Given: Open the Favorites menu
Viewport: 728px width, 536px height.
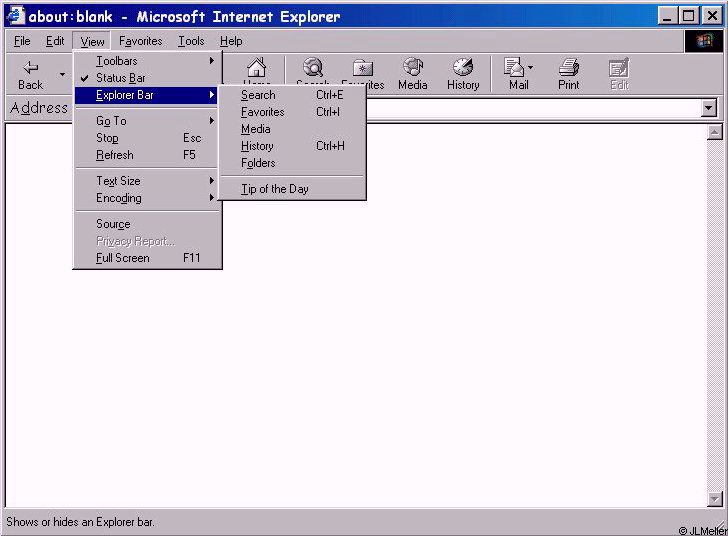Looking at the screenshot, I should click(141, 41).
